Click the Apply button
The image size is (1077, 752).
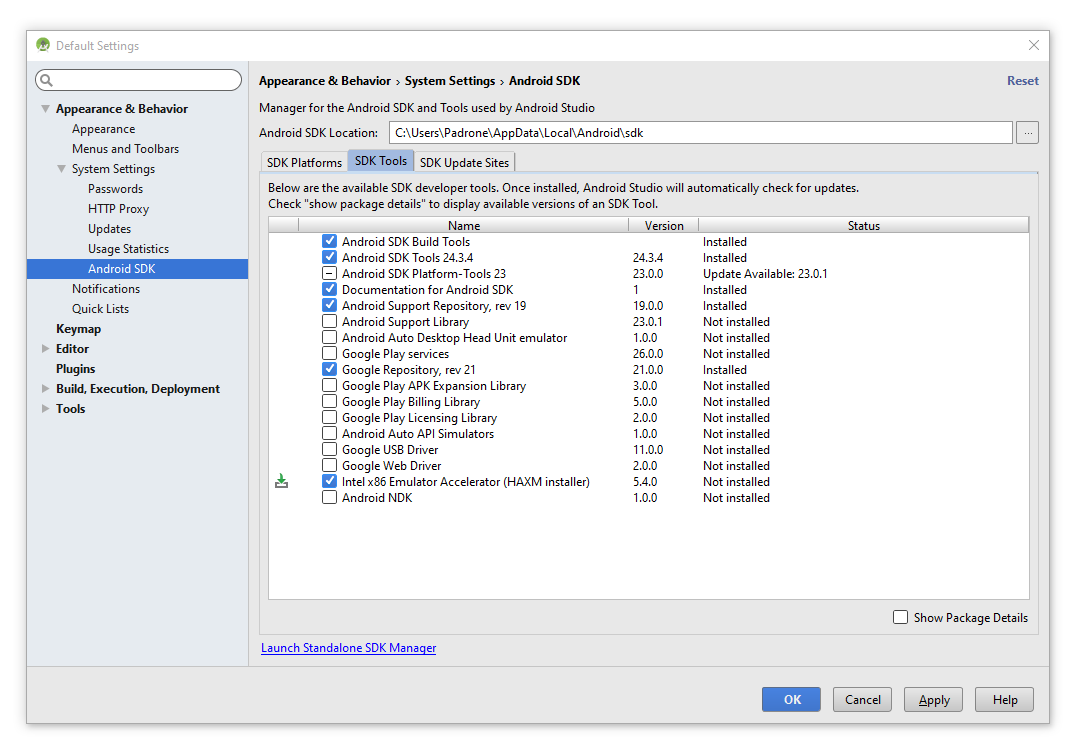click(x=933, y=699)
